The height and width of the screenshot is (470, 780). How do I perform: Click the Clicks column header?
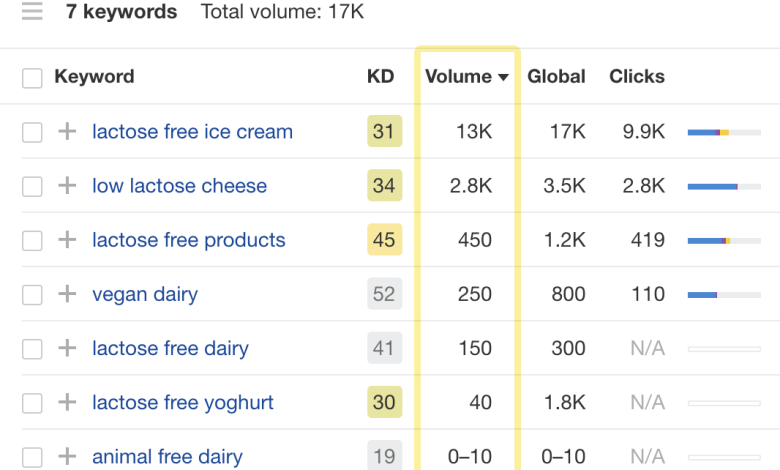point(637,76)
